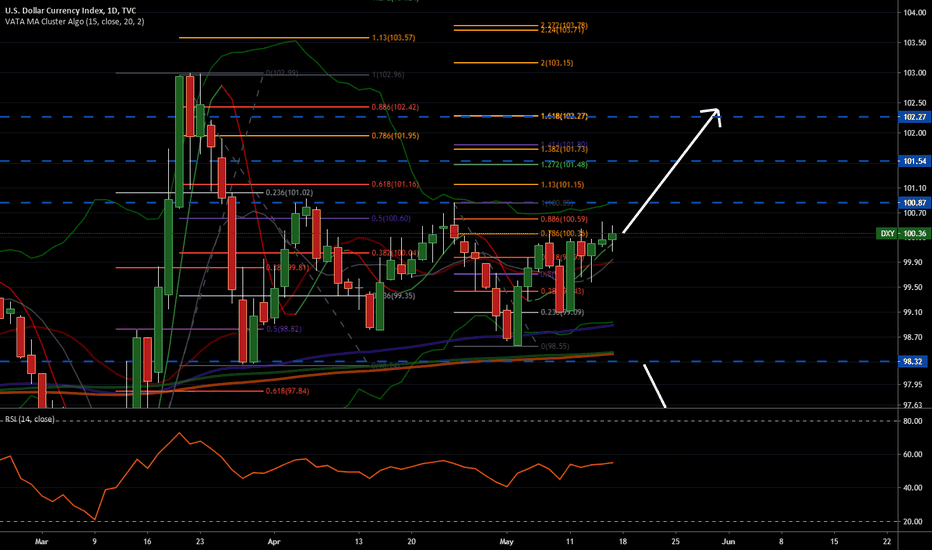Click the 0.786(101.95) Fibonacci level label
The width and height of the screenshot is (932, 550).
pyautogui.click(x=395, y=136)
